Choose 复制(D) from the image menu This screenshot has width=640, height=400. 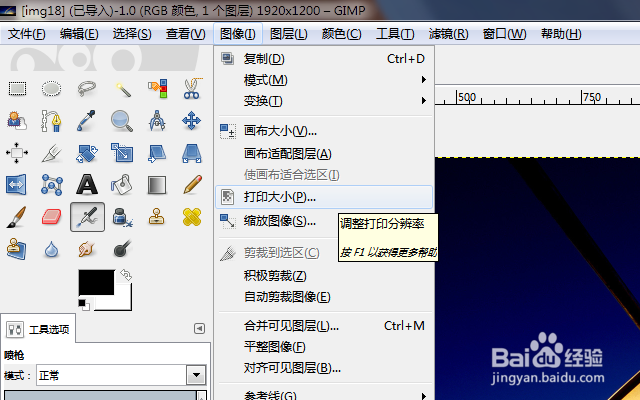pos(324,59)
